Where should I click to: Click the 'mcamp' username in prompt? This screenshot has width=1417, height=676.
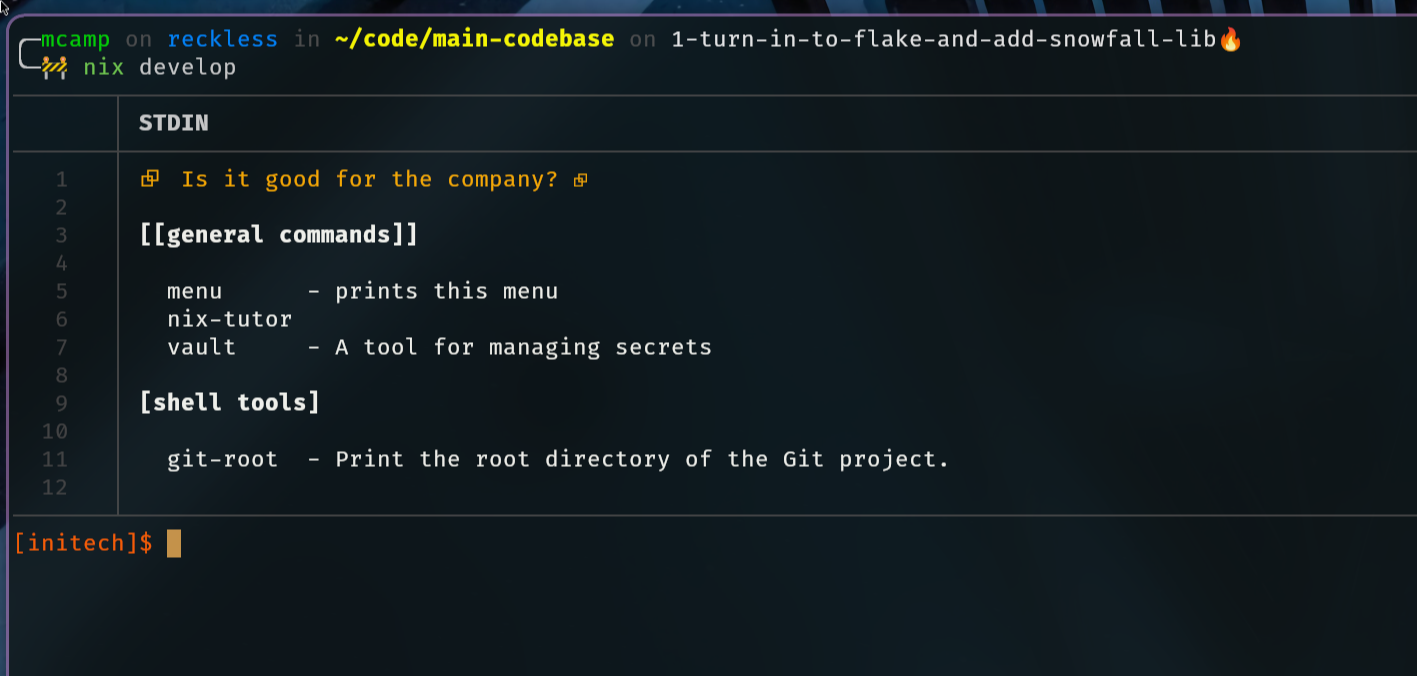(76, 40)
